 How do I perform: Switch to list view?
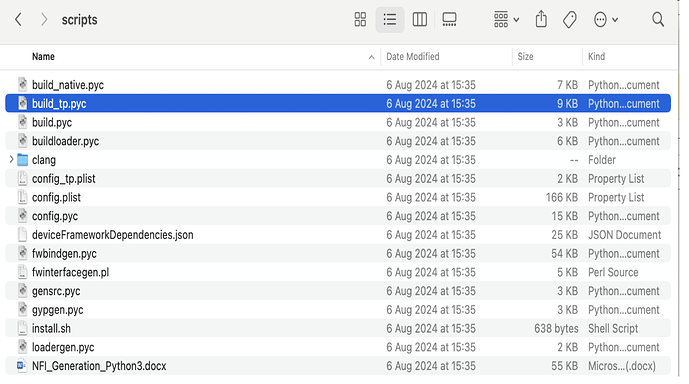click(390, 20)
